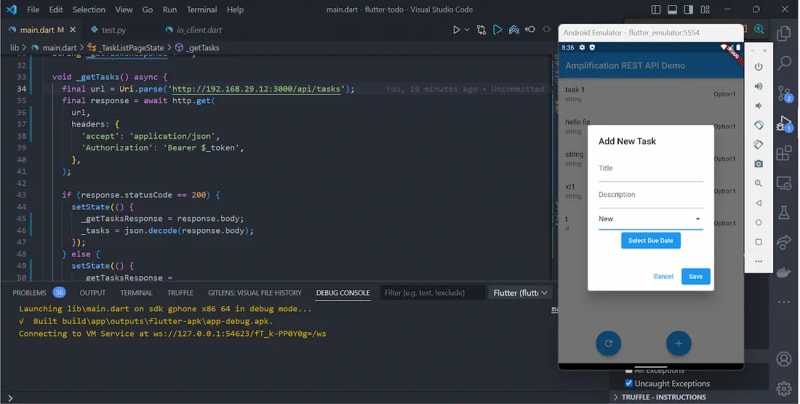Open the Testing flask icon

point(784,212)
